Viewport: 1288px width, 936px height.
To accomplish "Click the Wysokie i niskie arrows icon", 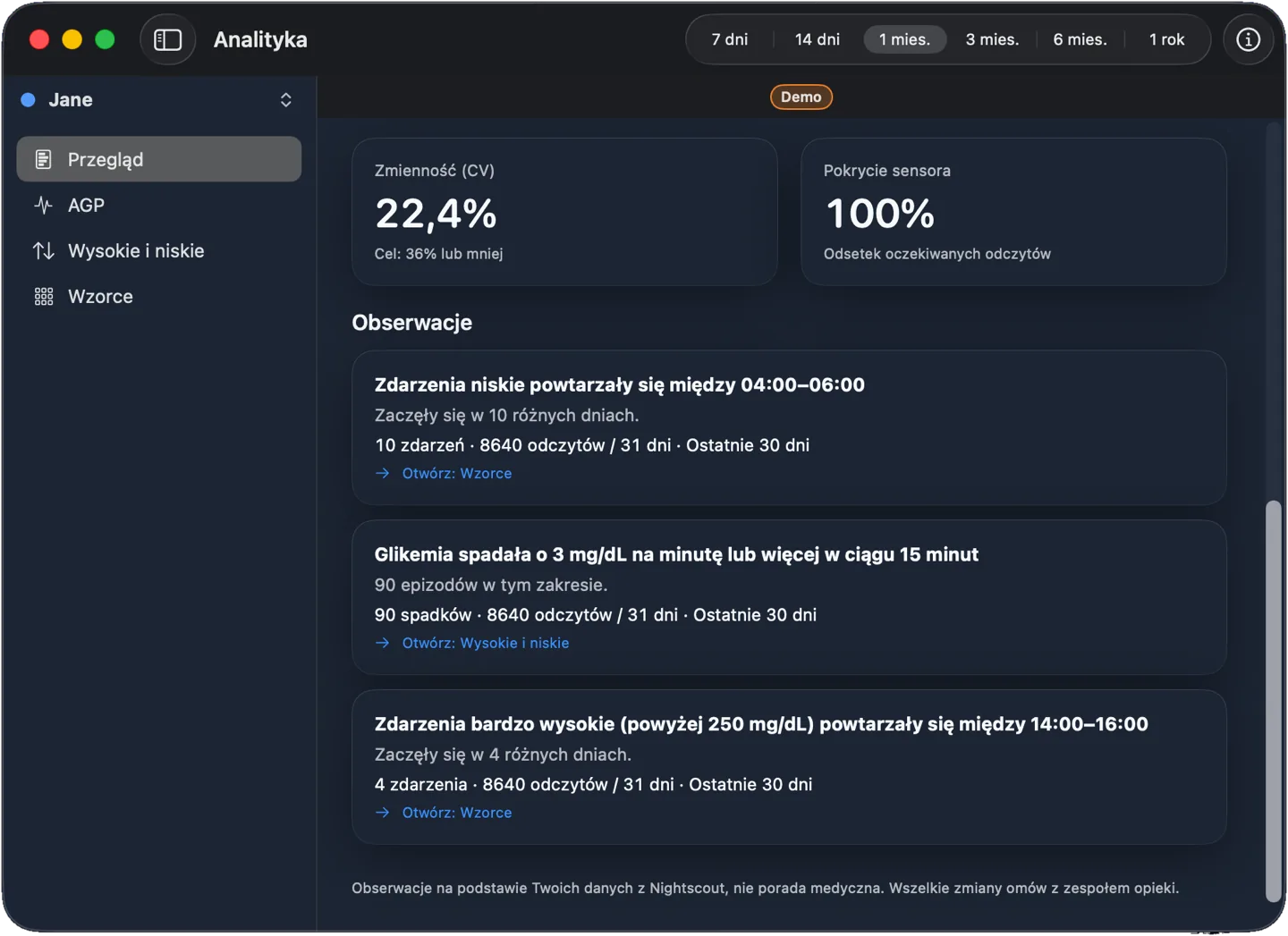I will (x=43, y=250).
